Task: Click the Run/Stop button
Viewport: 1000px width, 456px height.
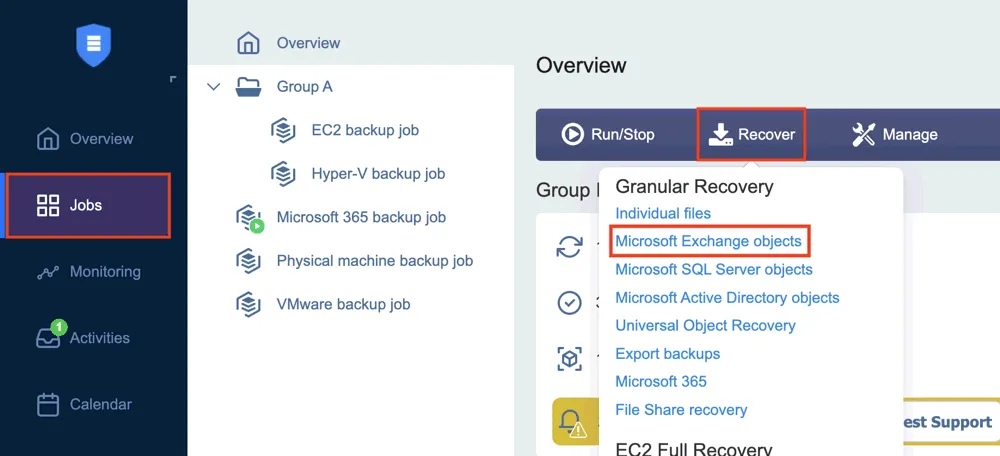Action: click(607, 134)
